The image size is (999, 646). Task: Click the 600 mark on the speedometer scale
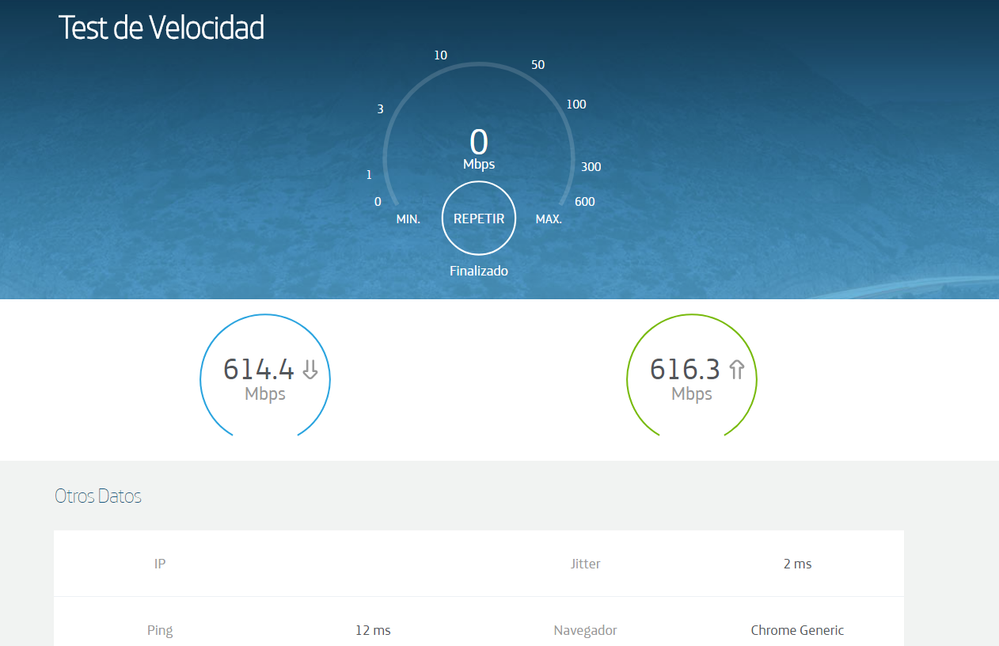coord(584,201)
